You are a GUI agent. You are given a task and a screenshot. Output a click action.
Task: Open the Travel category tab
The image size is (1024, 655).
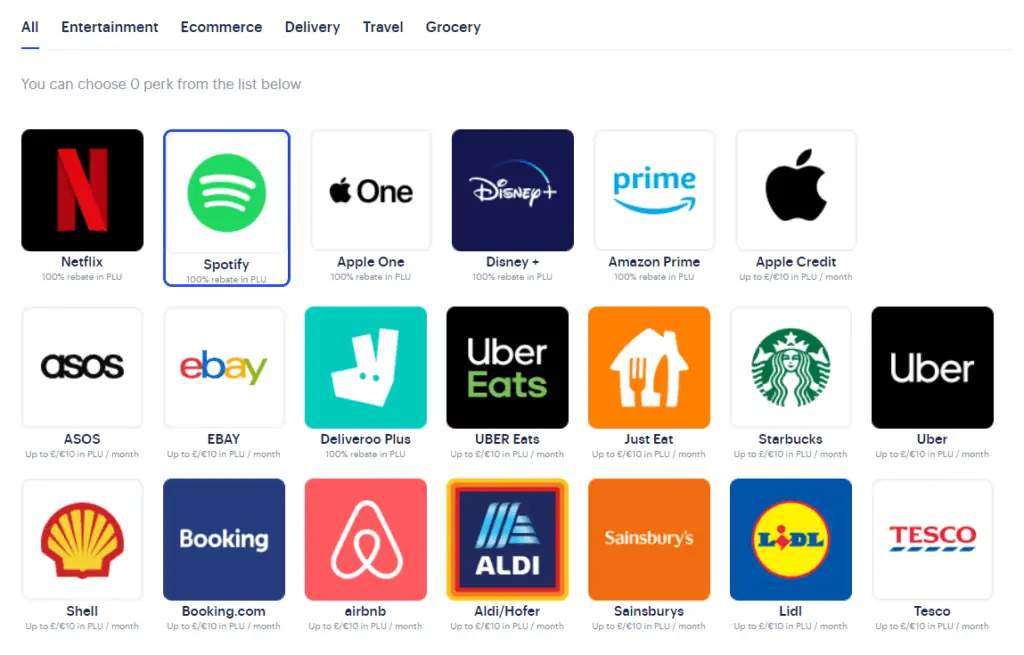click(x=383, y=27)
